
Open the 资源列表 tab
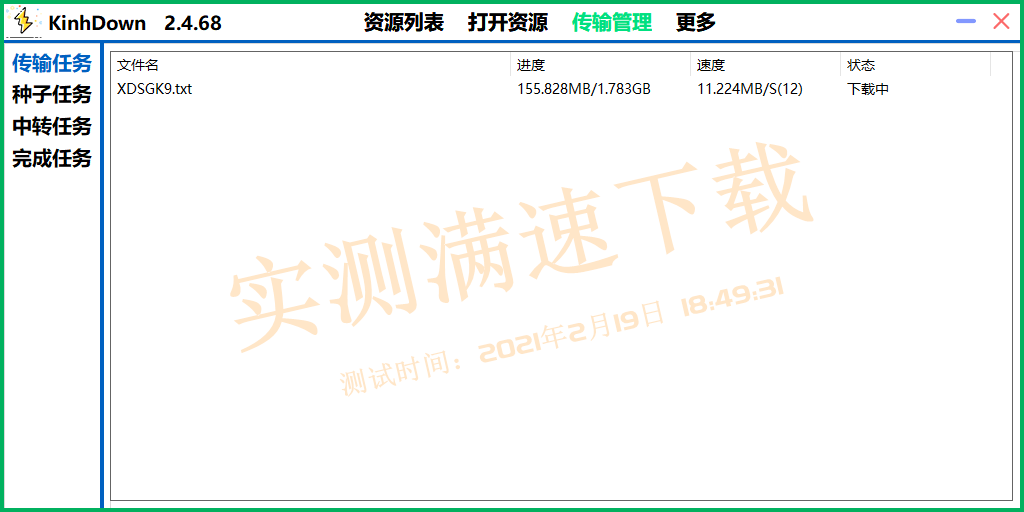(x=403, y=22)
